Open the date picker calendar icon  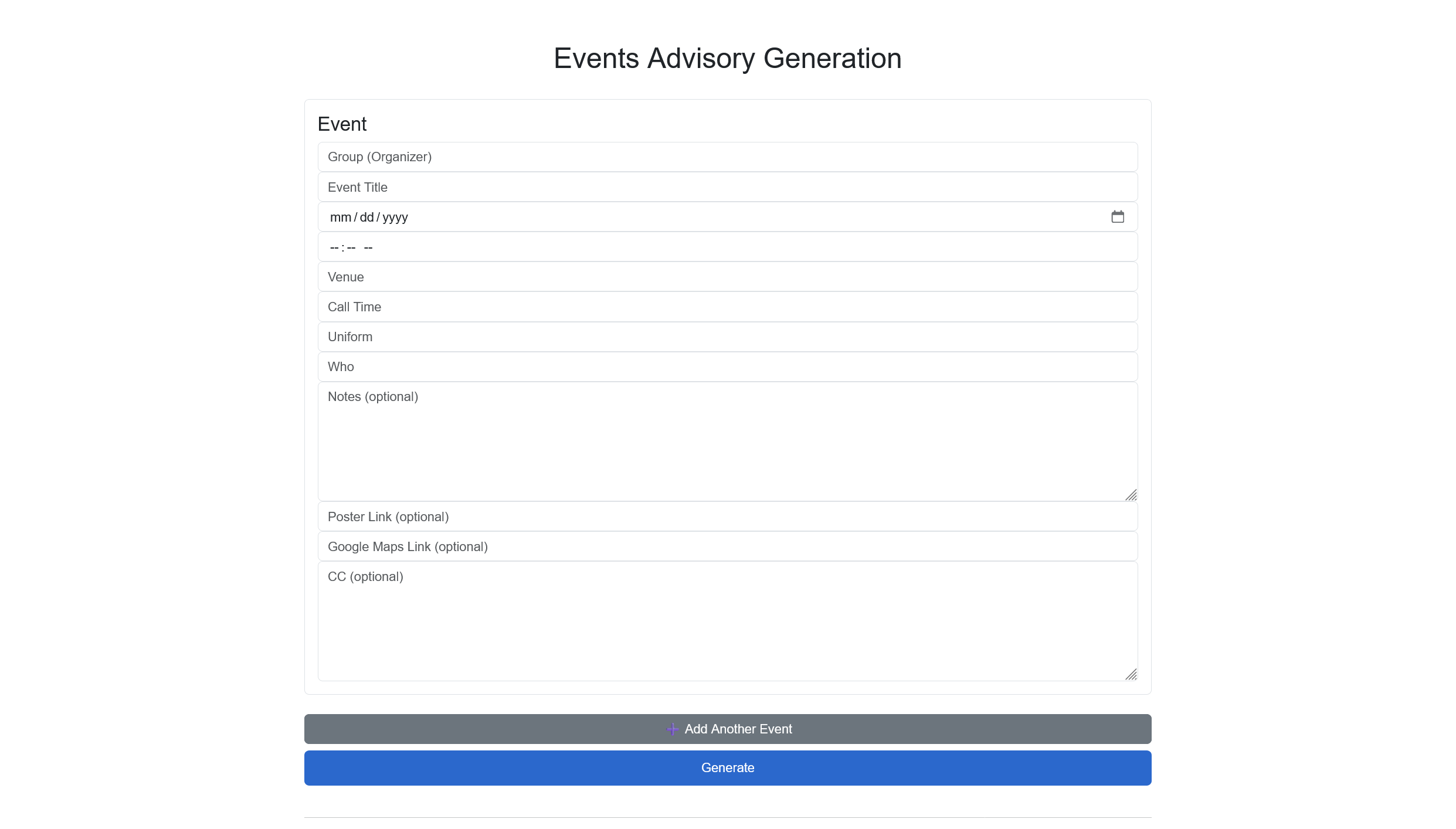pos(1118,216)
